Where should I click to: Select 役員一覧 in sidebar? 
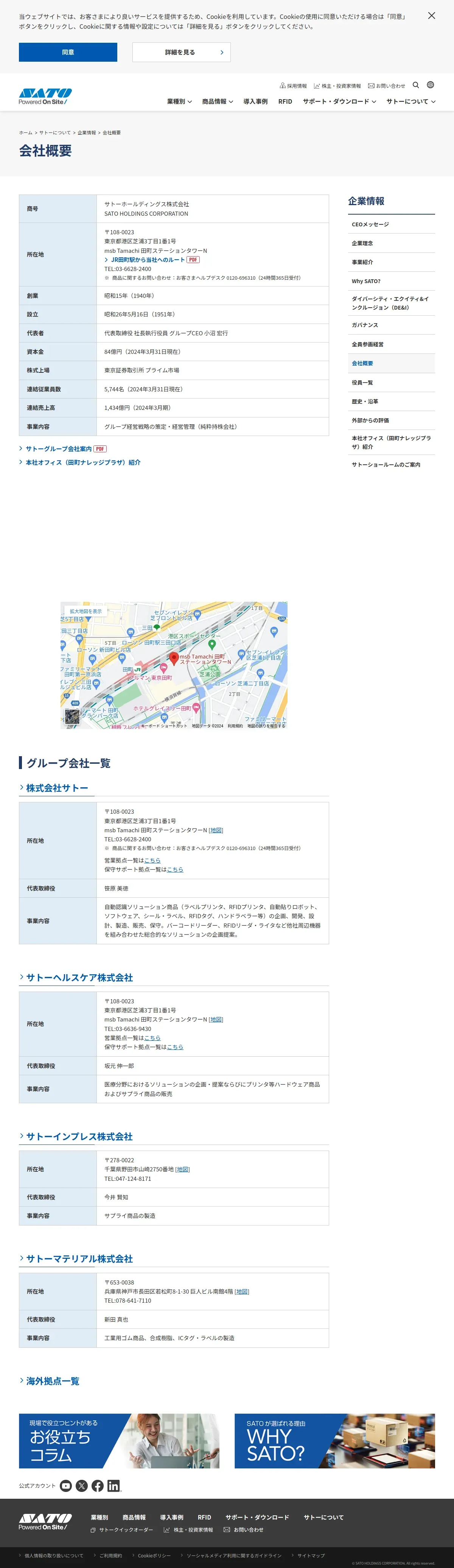(x=391, y=383)
